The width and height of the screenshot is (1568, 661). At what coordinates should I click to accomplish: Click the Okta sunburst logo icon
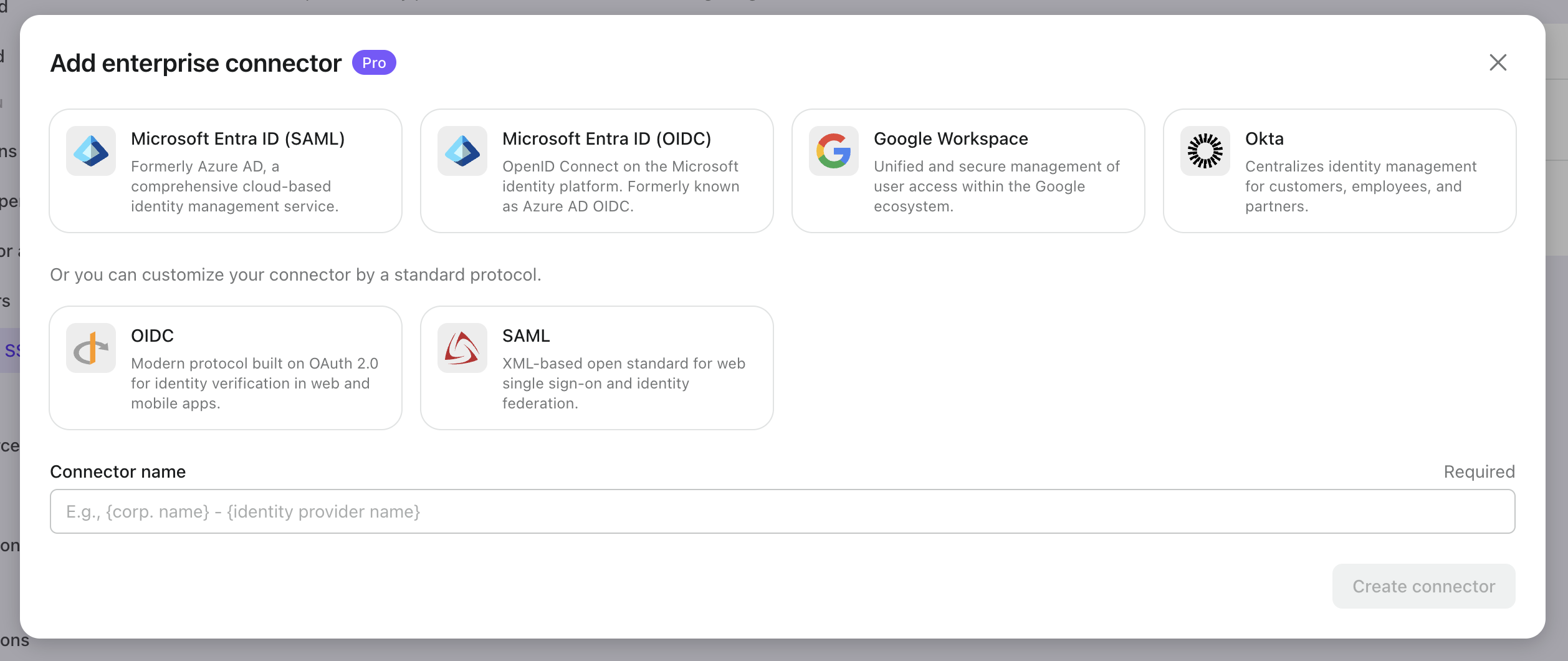(x=1205, y=151)
